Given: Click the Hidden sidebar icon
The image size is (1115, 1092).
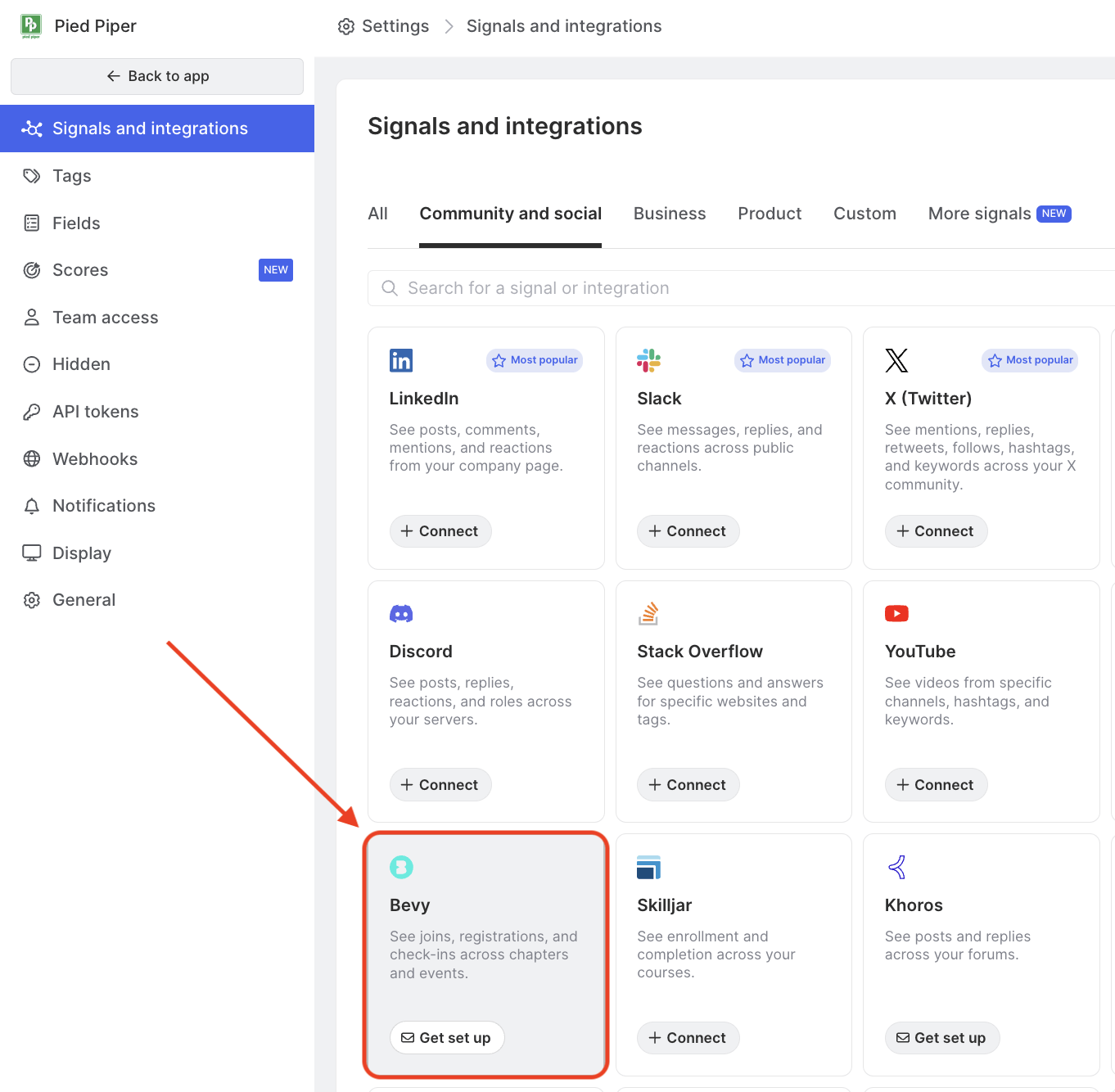Looking at the screenshot, I should (32, 364).
